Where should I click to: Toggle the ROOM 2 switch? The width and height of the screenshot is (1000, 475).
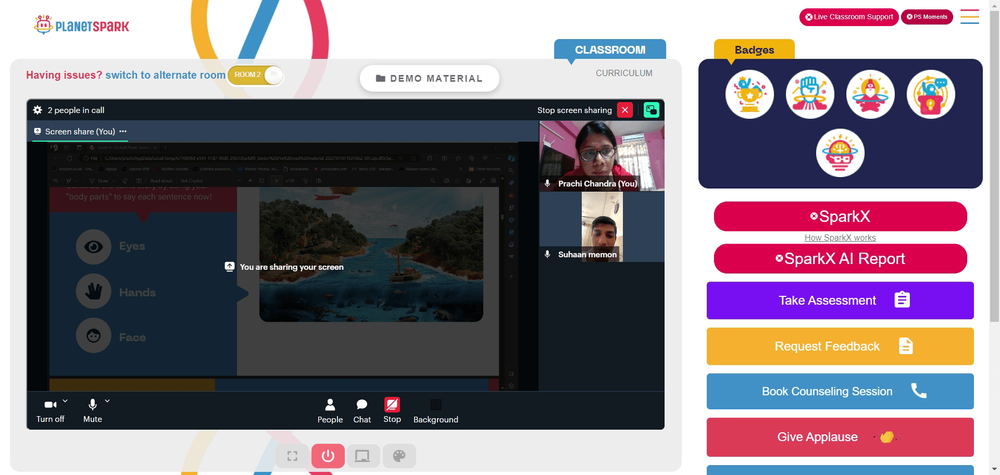(x=256, y=75)
